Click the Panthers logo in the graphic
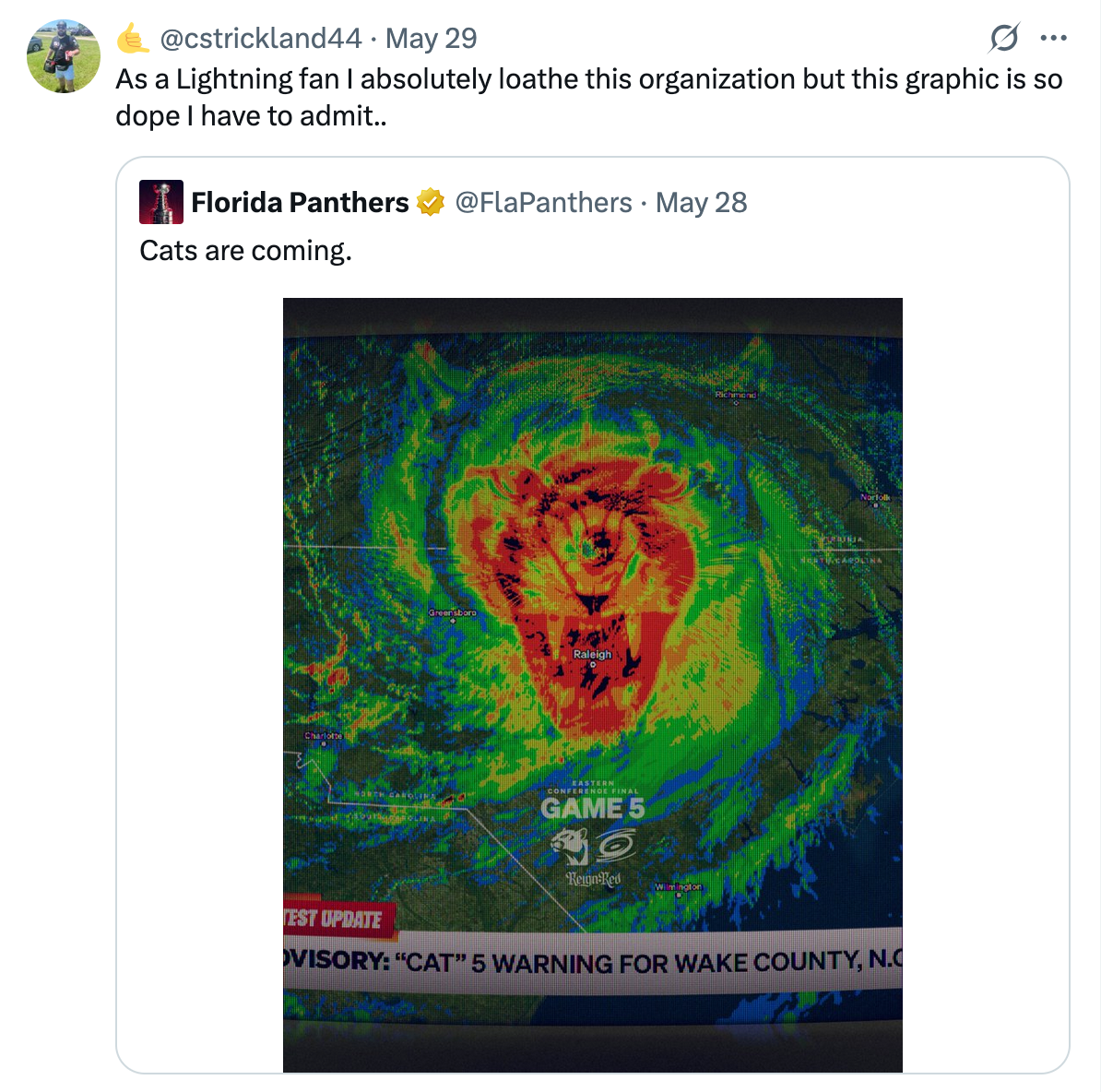Screen dimensions: 1101x1092 pyautogui.click(x=570, y=844)
